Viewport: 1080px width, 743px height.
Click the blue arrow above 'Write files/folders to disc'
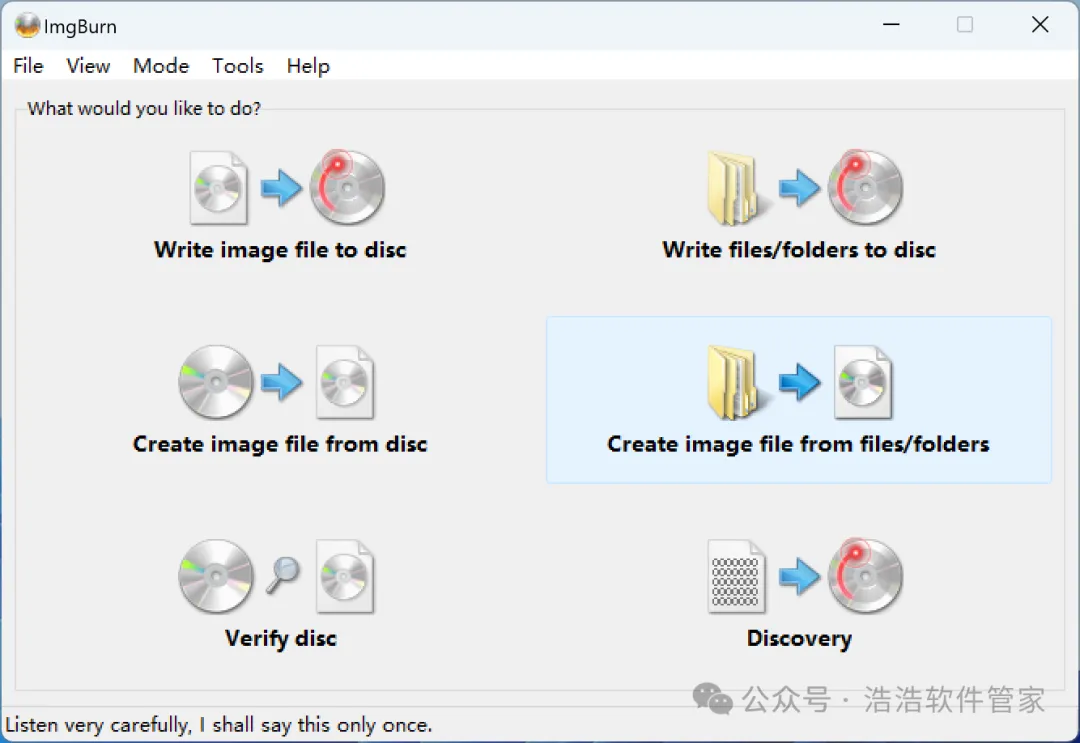coord(800,188)
